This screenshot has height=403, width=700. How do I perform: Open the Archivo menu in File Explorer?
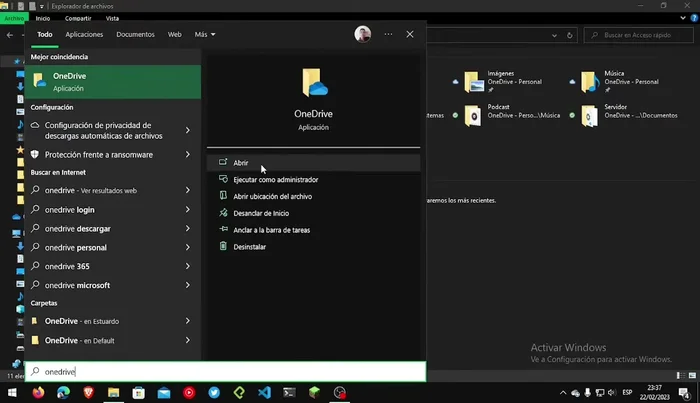[x=14, y=18]
